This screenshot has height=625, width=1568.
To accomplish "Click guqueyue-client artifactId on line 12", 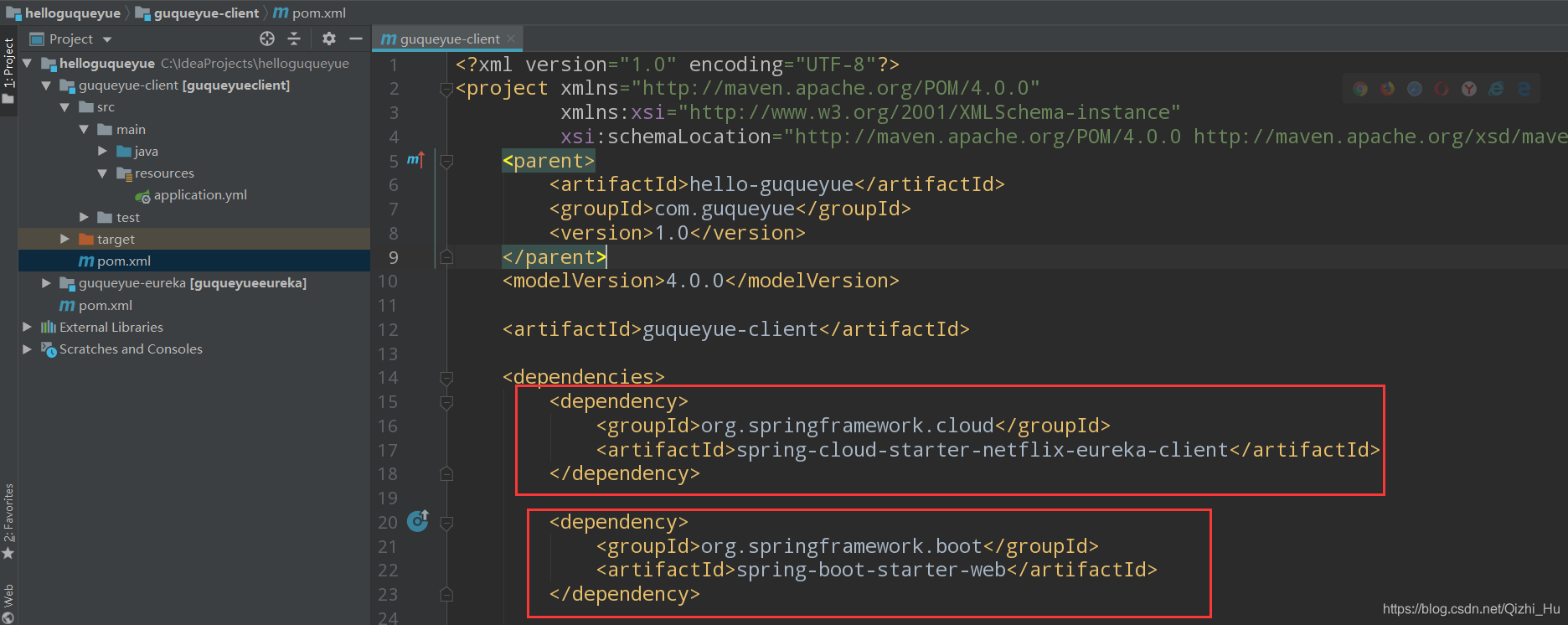I will pyautogui.click(x=730, y=329).
